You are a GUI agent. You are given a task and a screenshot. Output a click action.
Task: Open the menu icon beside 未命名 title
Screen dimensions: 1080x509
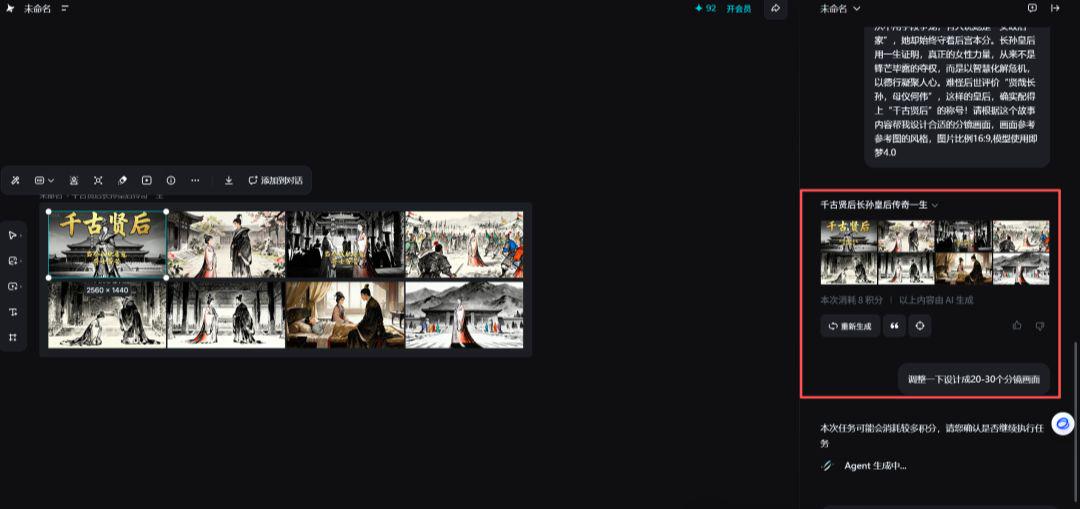tap(65, 9)
